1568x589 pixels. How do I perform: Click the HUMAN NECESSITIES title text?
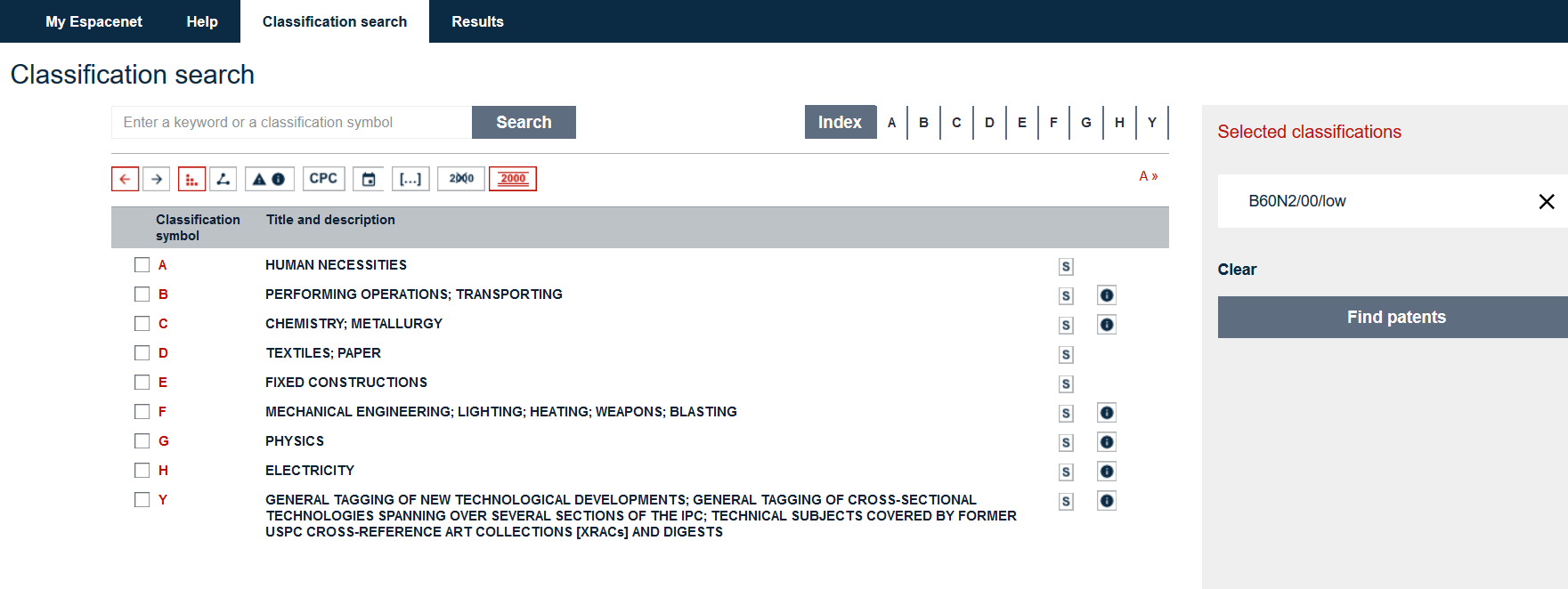pos(336,265)
